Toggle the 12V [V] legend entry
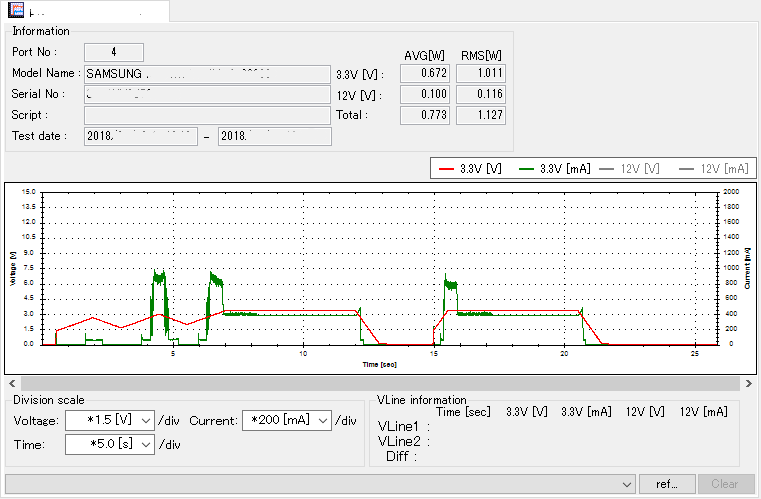Image resolution: width=761 pixels, height=499 pixels. click(629, 169)
